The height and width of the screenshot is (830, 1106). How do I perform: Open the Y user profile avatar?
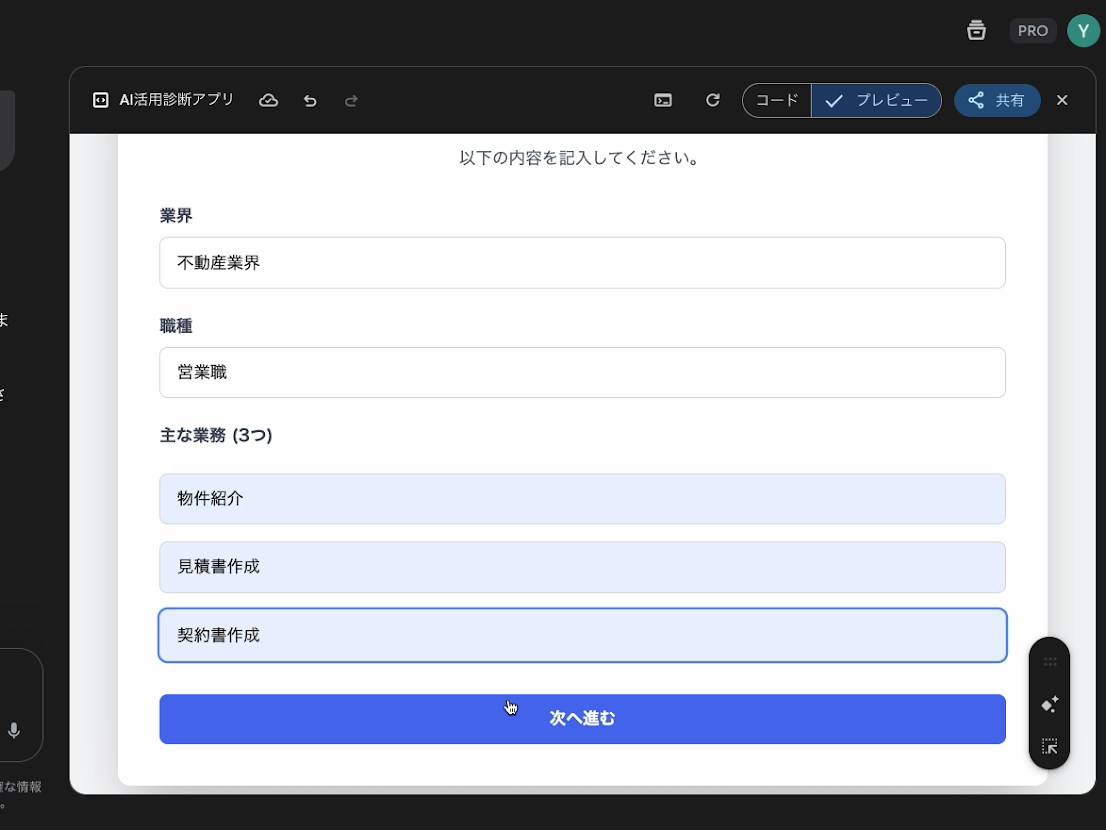[1083, 30]
